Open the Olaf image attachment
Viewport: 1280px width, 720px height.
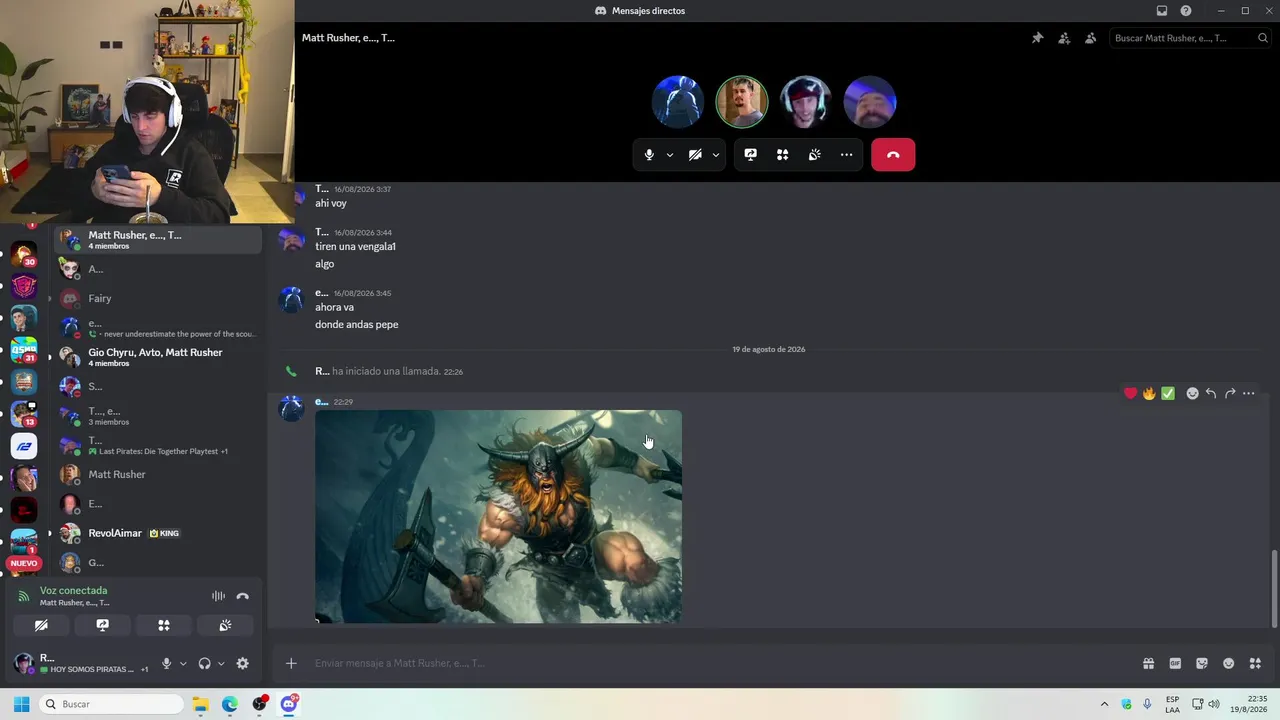pyautogui.click(x=498, y=517)
